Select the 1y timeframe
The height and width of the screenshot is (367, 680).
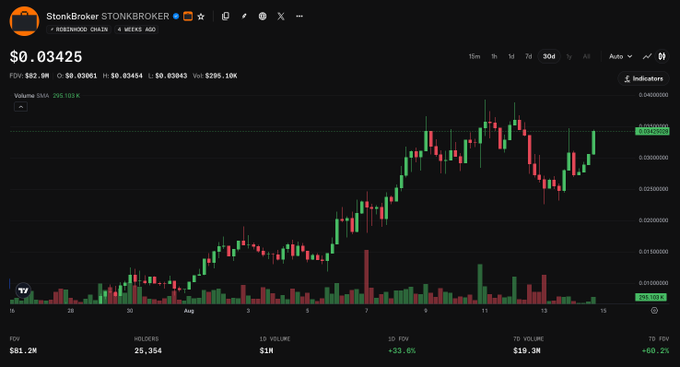tap(569, 56)
